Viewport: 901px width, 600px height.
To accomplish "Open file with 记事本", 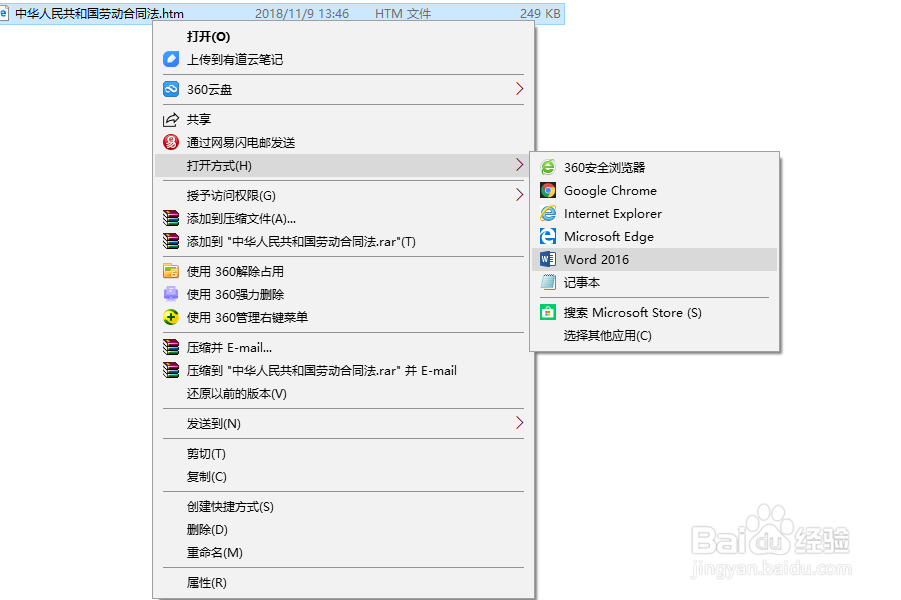I will [581, 282].
